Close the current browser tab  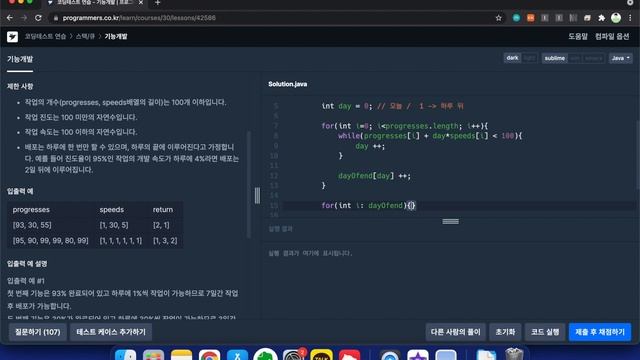tap(140, 3)
